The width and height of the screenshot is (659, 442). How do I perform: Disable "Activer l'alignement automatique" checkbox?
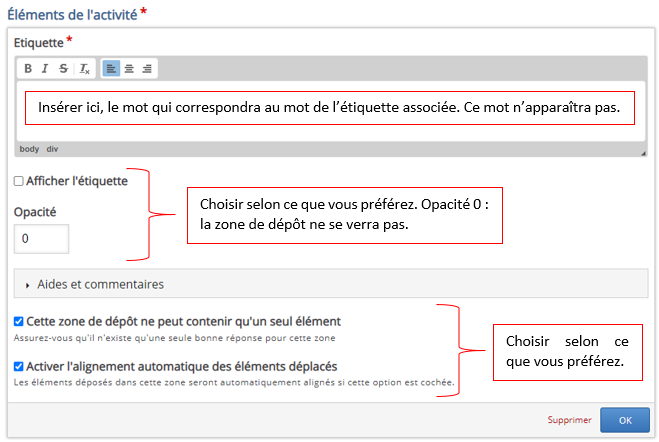point(19,366)
